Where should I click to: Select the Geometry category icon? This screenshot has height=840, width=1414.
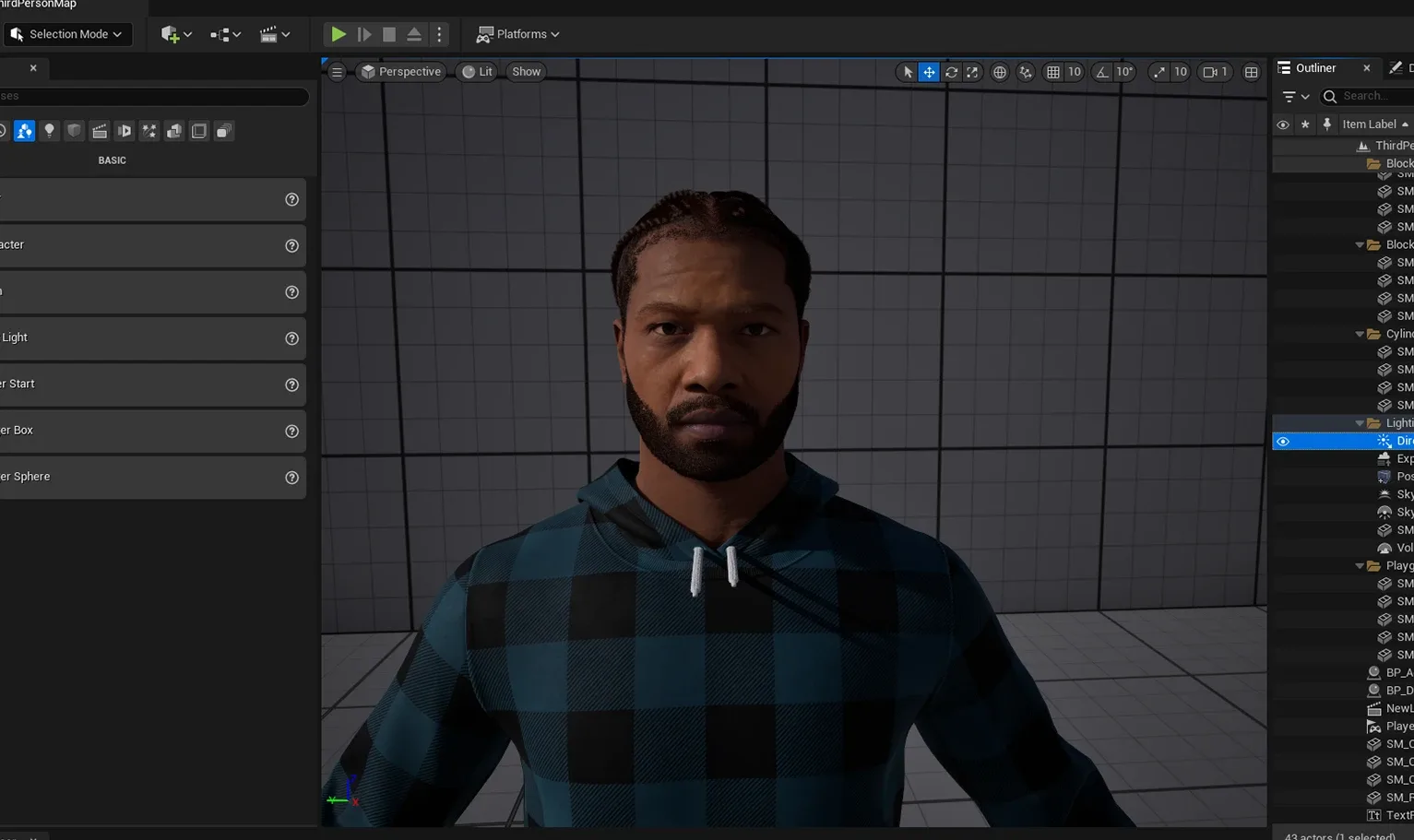point(174,131)
